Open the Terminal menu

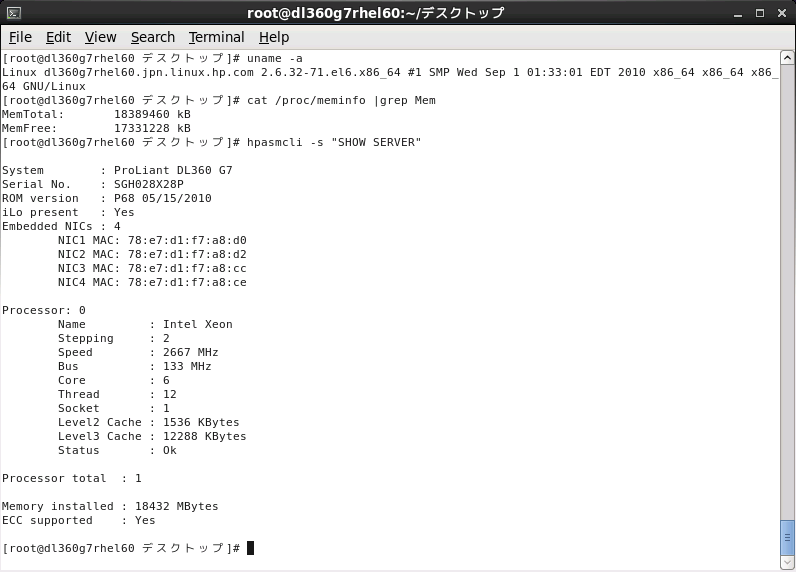point(217,37)
